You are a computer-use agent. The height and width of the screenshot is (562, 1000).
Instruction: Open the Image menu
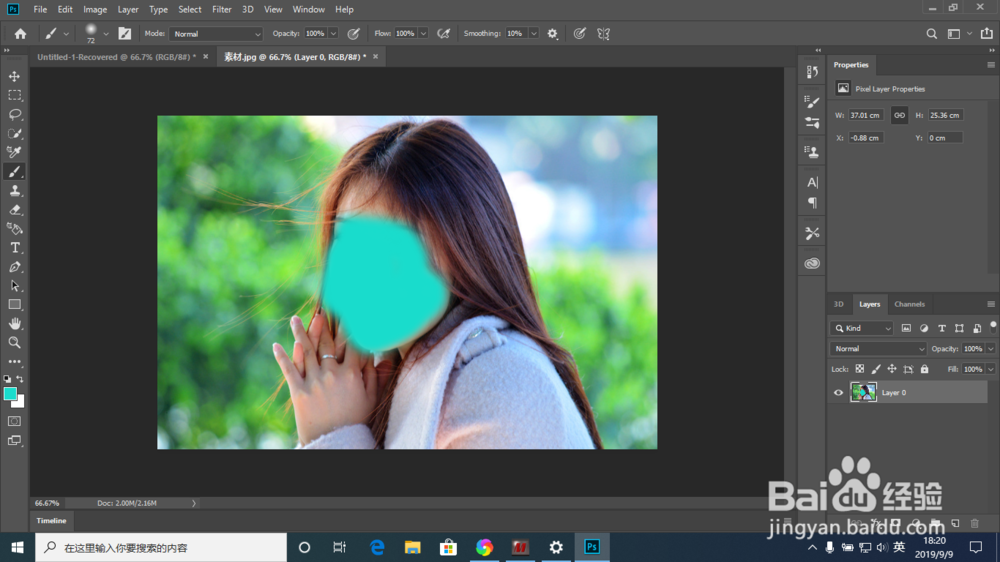coord(94,10)
